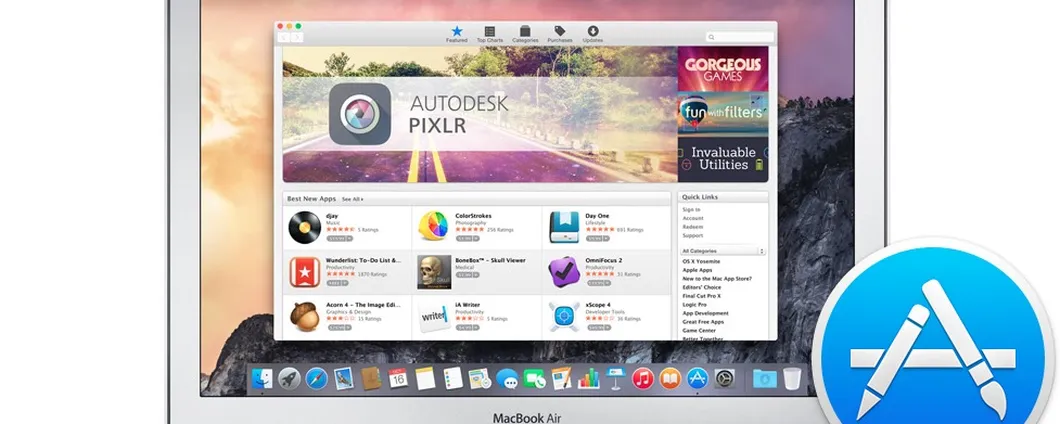Open the Wunderlist red star icon

(305, 272)
